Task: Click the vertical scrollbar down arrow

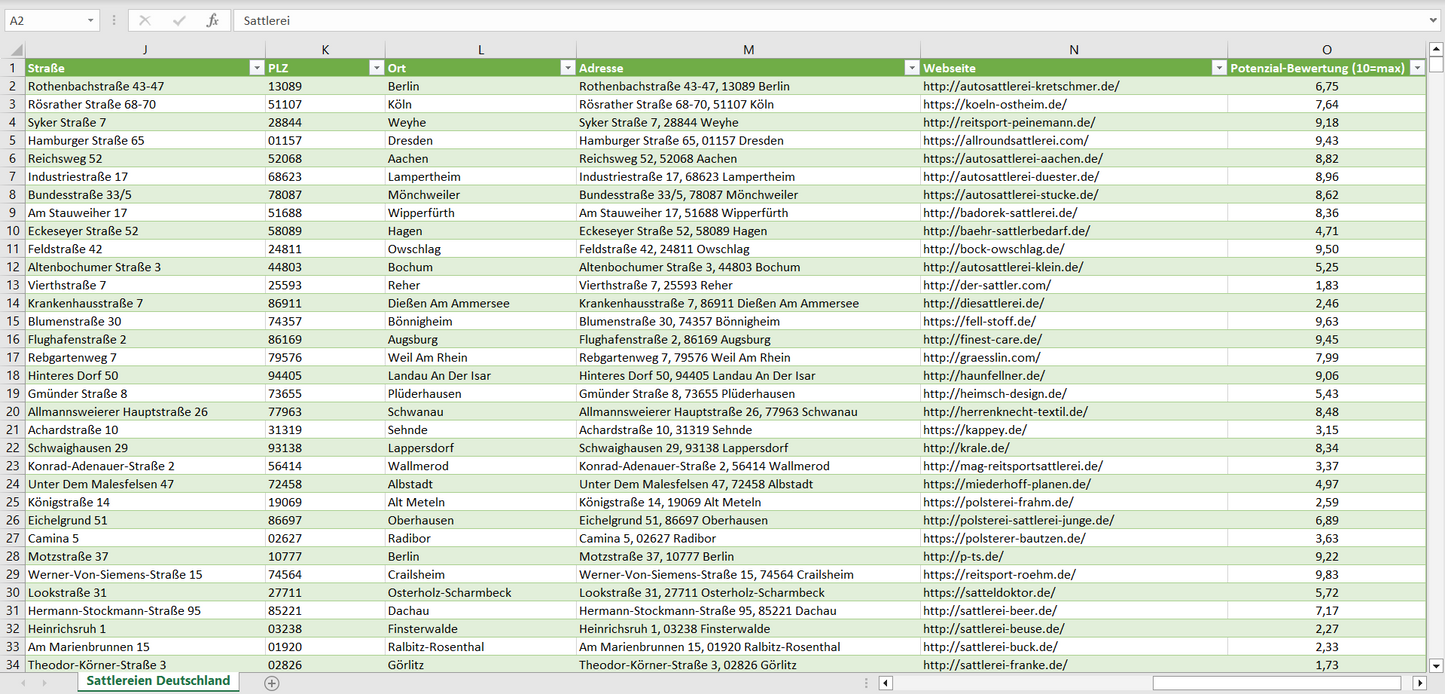Action: 1436,664
